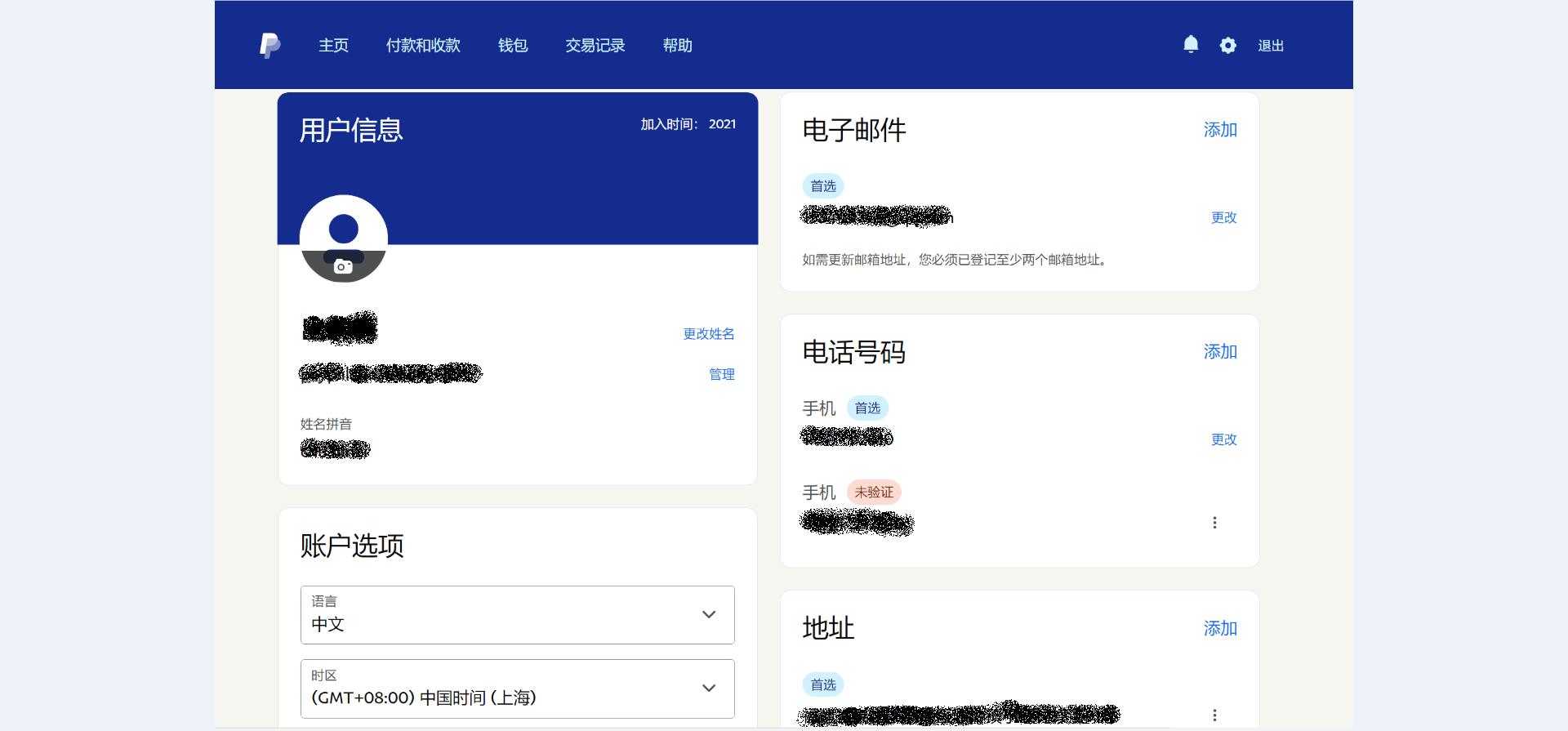Open the 钱包 wallet page
The height and width of the screenshot is (731, 1568).
[513, 46]
